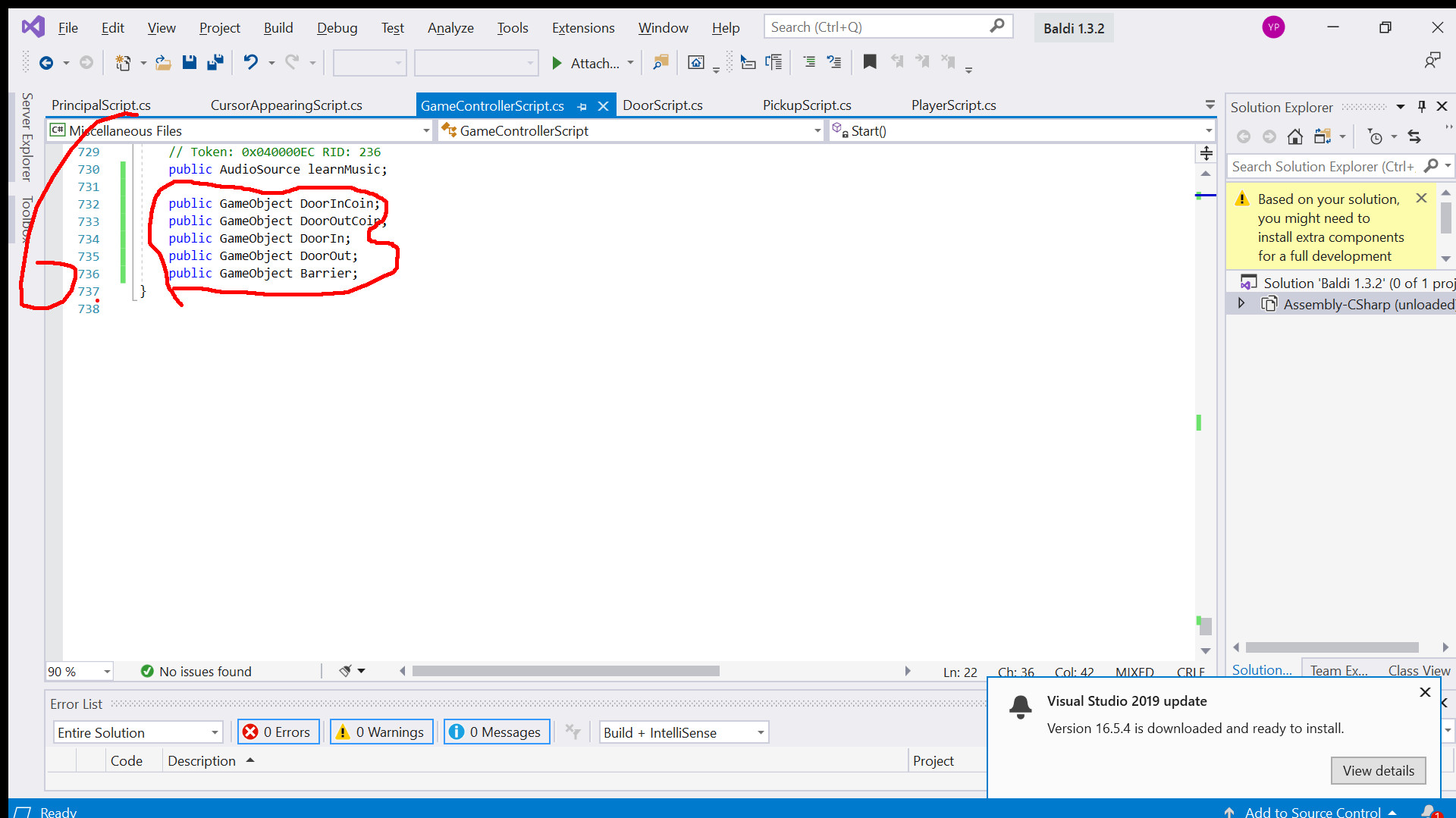The width and height of the screenshot is (1456, 818).
Task: Click Sync with Active Document icon
Action: point(1414,137)
